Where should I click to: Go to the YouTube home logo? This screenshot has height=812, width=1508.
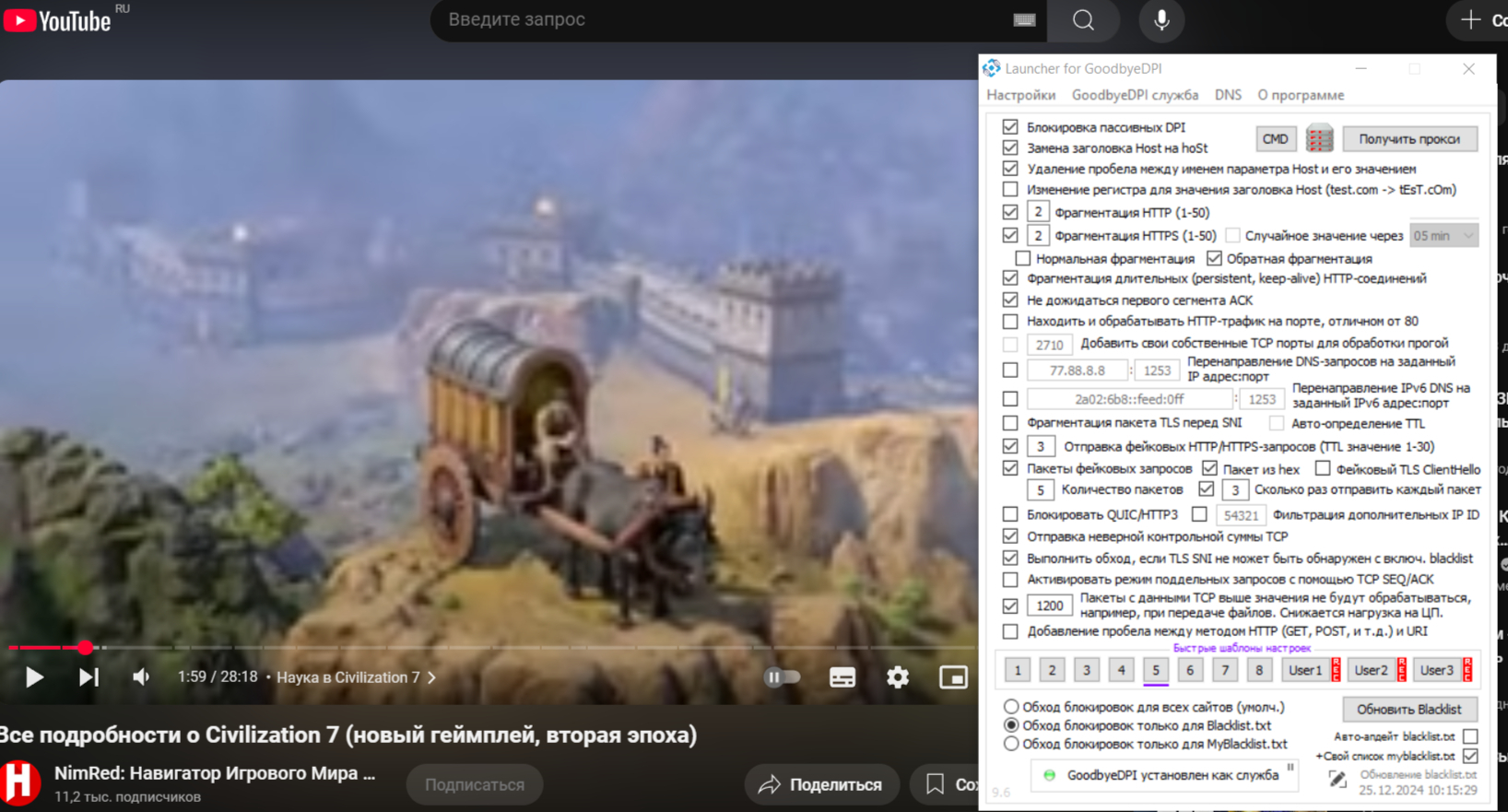pos(57,20)
